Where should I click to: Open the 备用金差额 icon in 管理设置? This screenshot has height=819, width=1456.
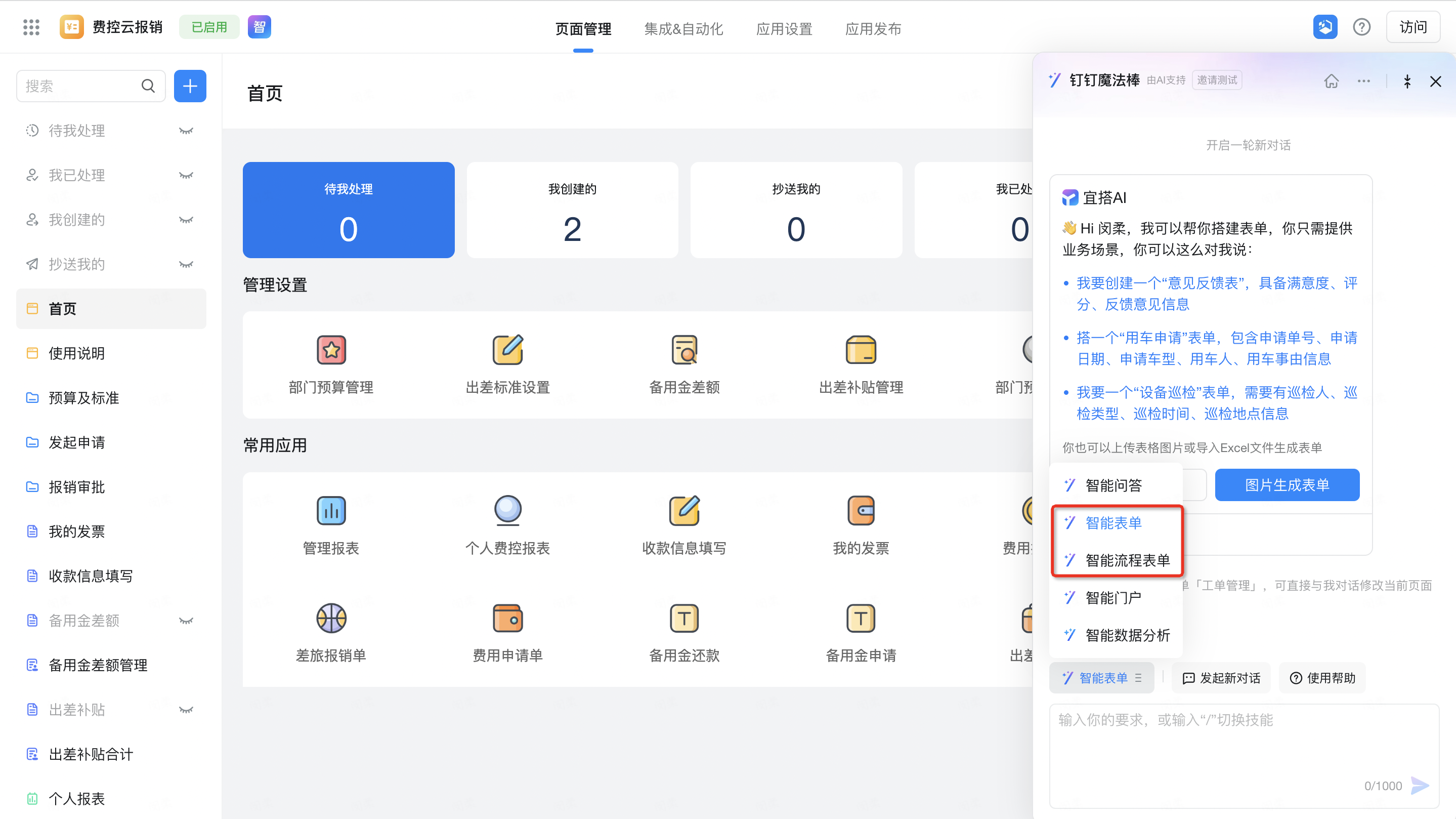[x=684, y=350]
